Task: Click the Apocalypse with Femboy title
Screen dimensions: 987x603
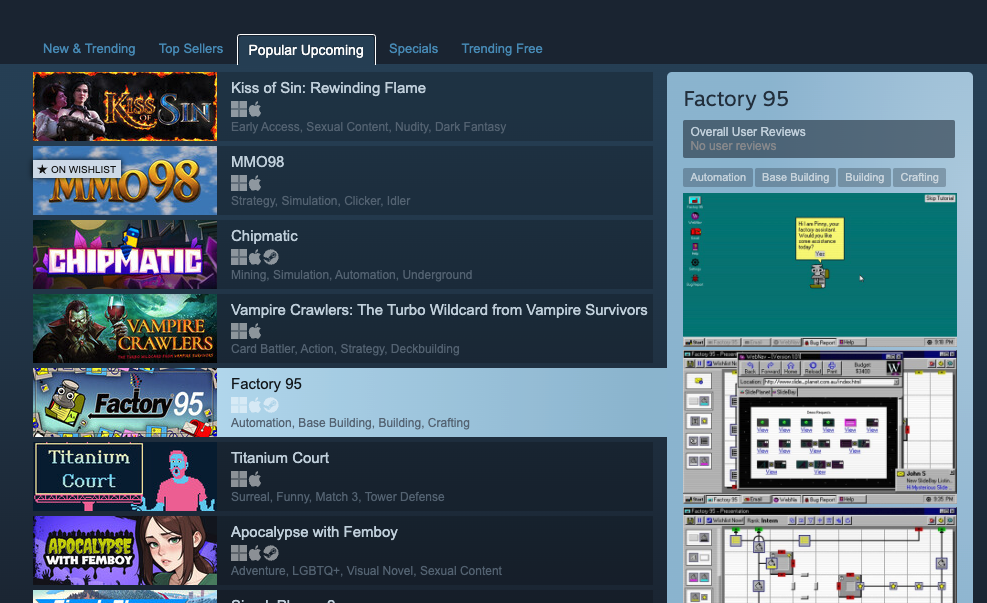Action: point(314,532)
